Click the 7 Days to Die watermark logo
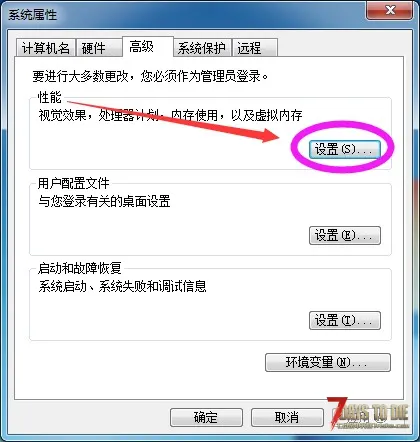This screenshot has width=420, height=442. (x=368, y=413)
